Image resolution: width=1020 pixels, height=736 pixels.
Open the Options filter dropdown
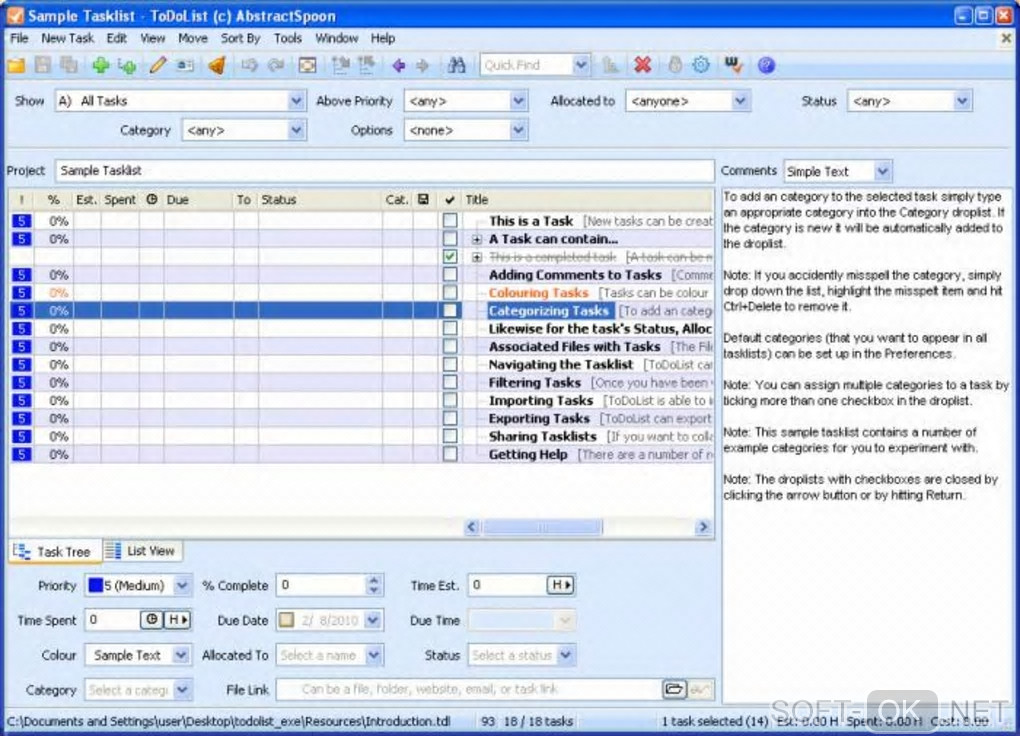click(518, 130)
